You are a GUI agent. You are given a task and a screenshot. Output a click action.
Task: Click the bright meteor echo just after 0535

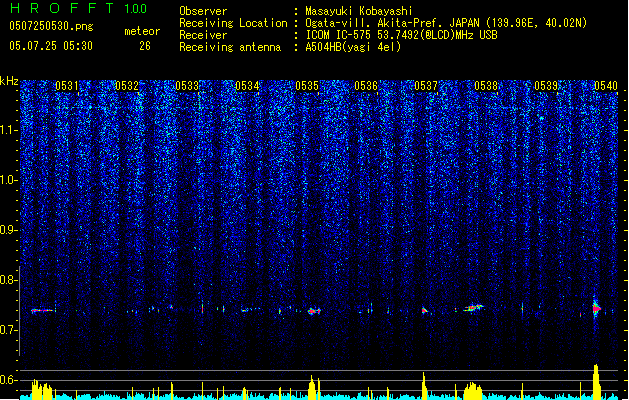tap(314, 311)
